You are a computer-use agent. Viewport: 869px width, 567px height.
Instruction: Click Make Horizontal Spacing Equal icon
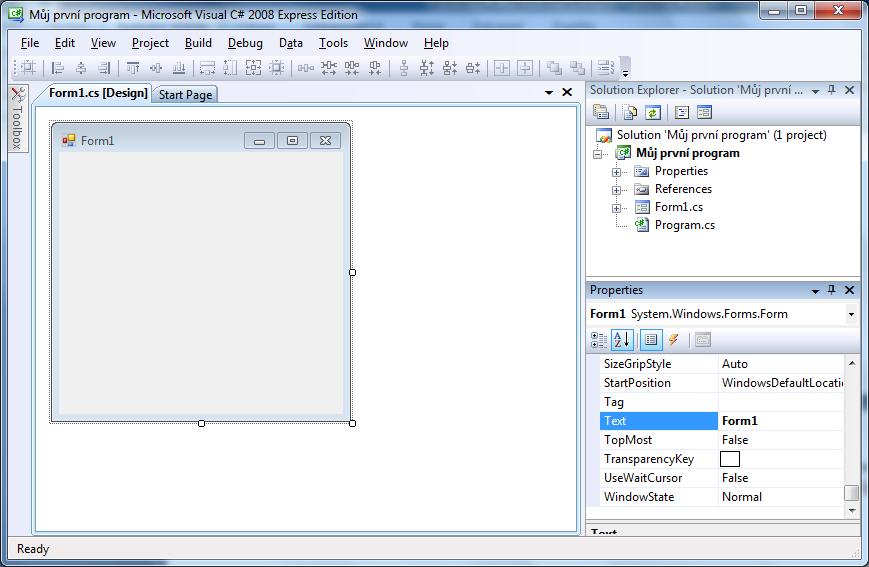305,68
